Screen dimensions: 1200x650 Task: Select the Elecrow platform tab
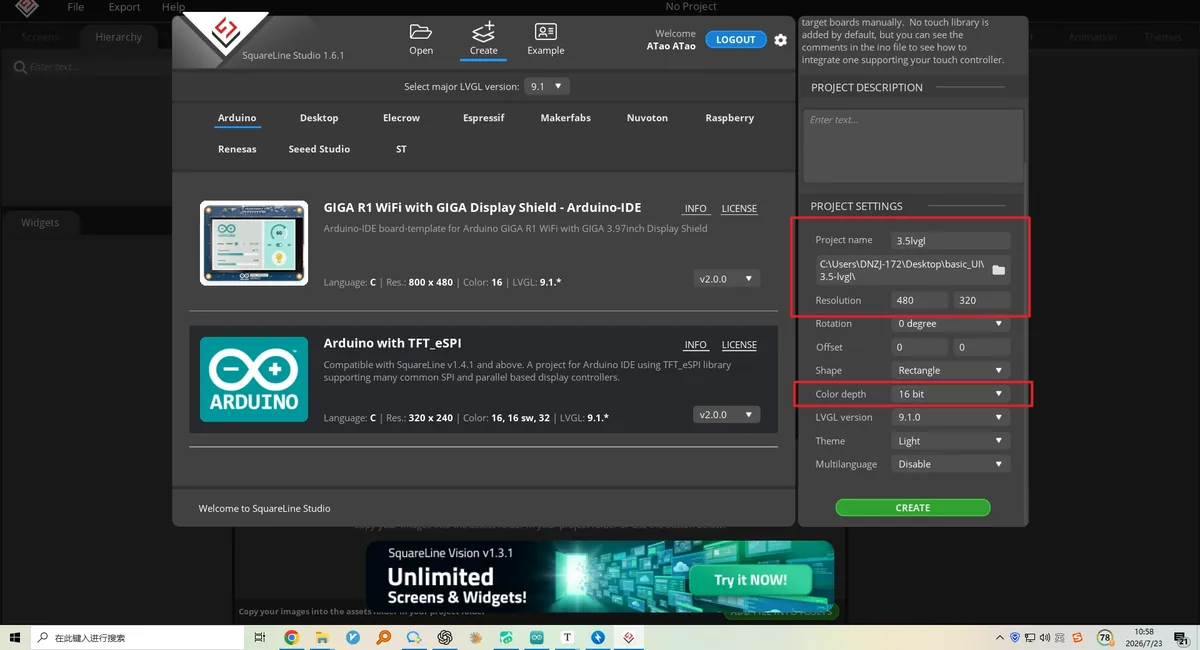click(x=401, y=118)
